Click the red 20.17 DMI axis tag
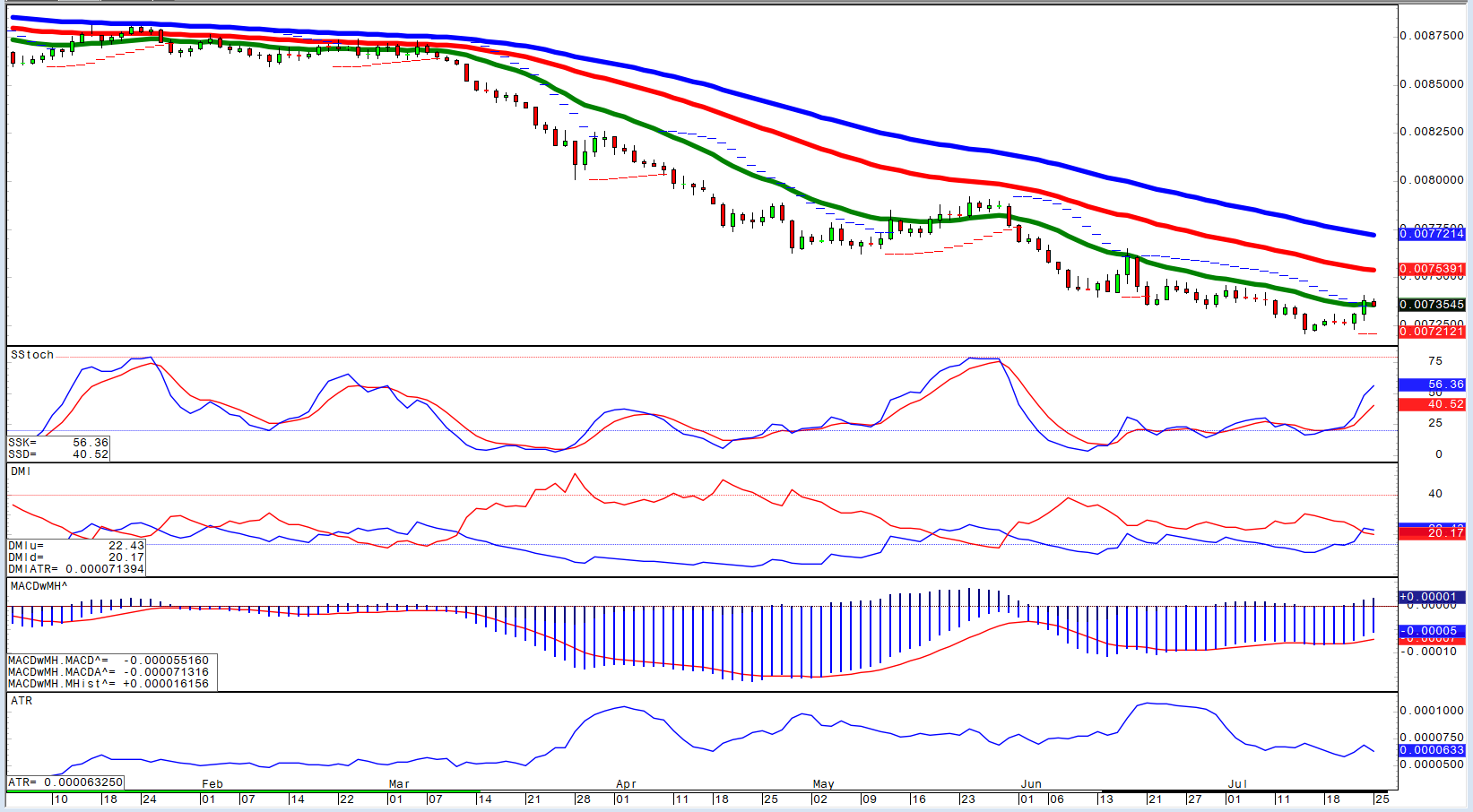This screenshot has height=812, width=1473. click(1432, 533)
